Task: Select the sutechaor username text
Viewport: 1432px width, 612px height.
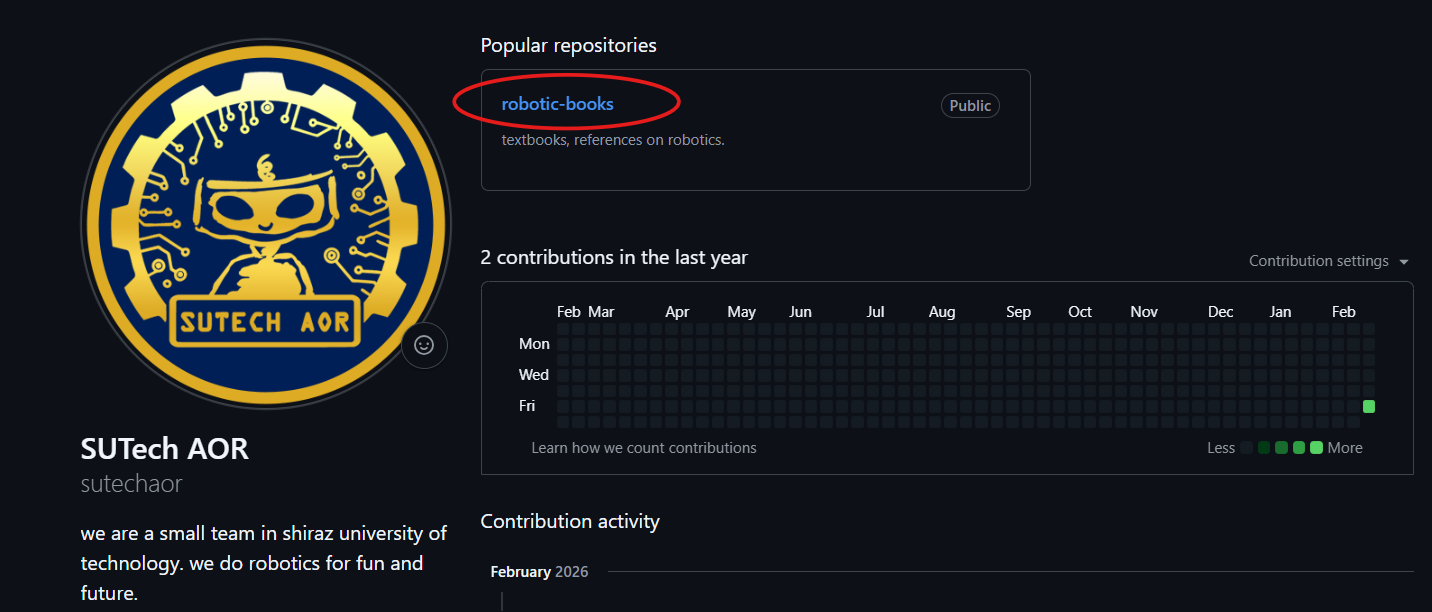Action: (131, 483)
